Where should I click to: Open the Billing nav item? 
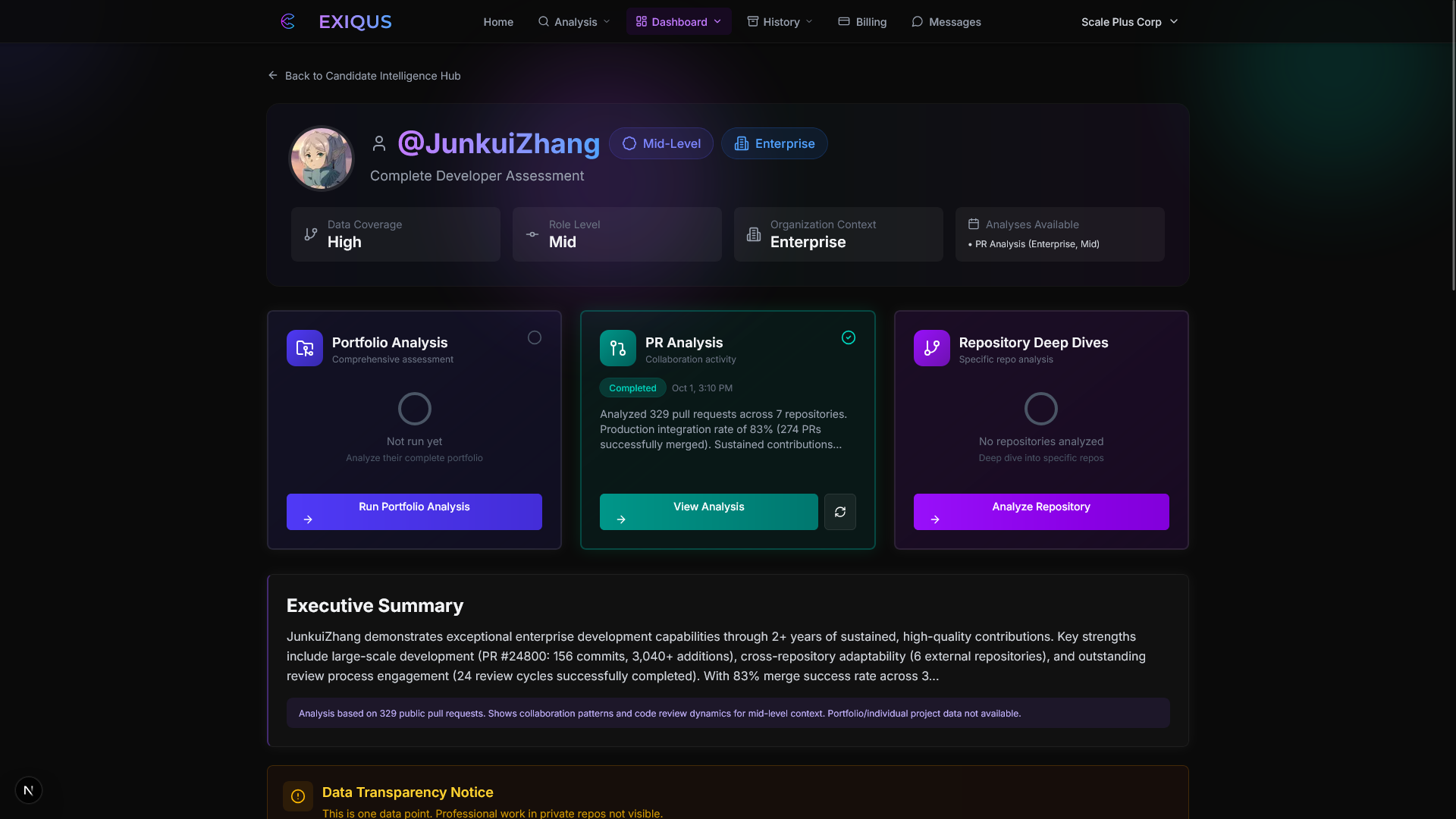click(862, 22)
